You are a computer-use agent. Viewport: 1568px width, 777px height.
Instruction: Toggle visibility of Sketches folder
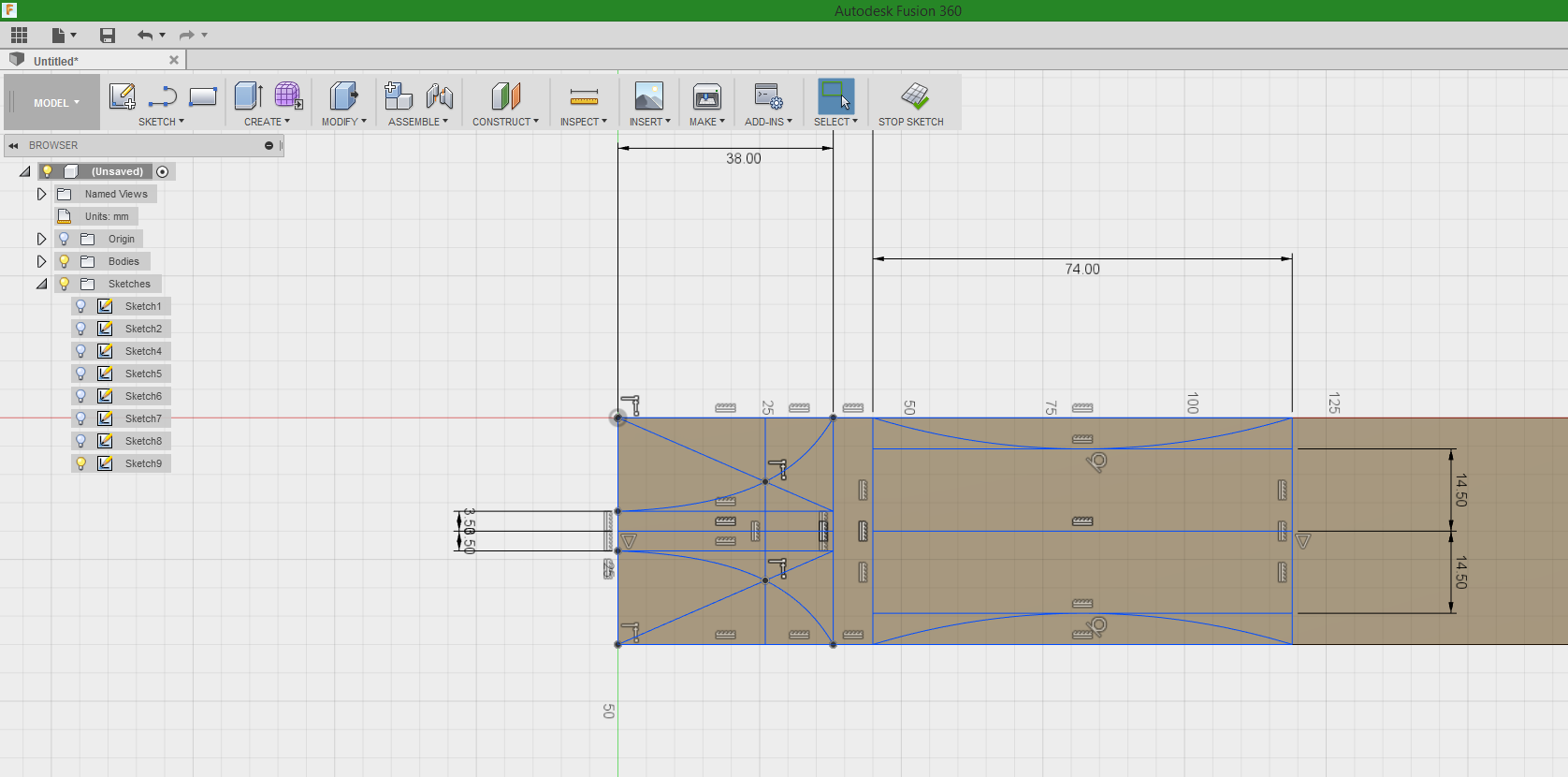(65, 284)
